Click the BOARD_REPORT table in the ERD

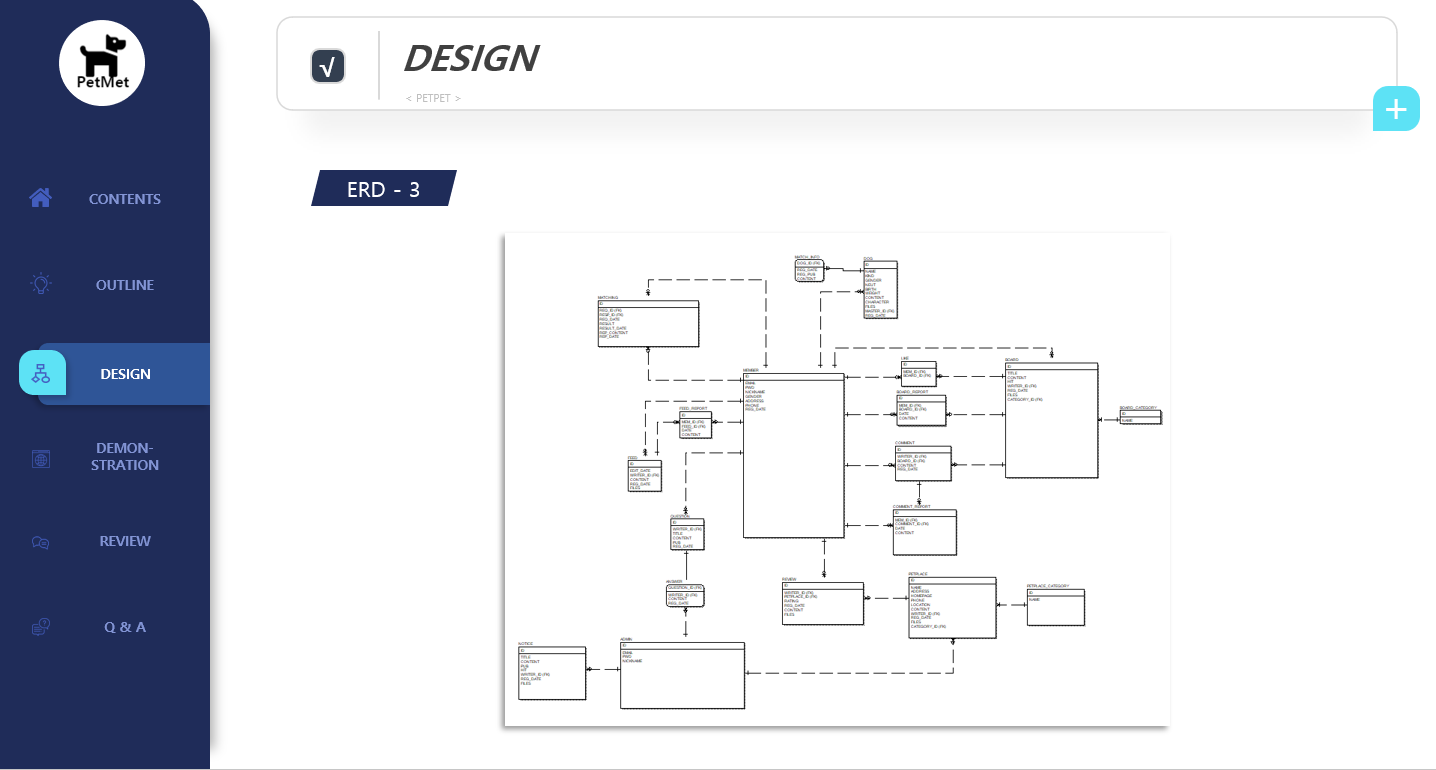click(x=921, y=410)
